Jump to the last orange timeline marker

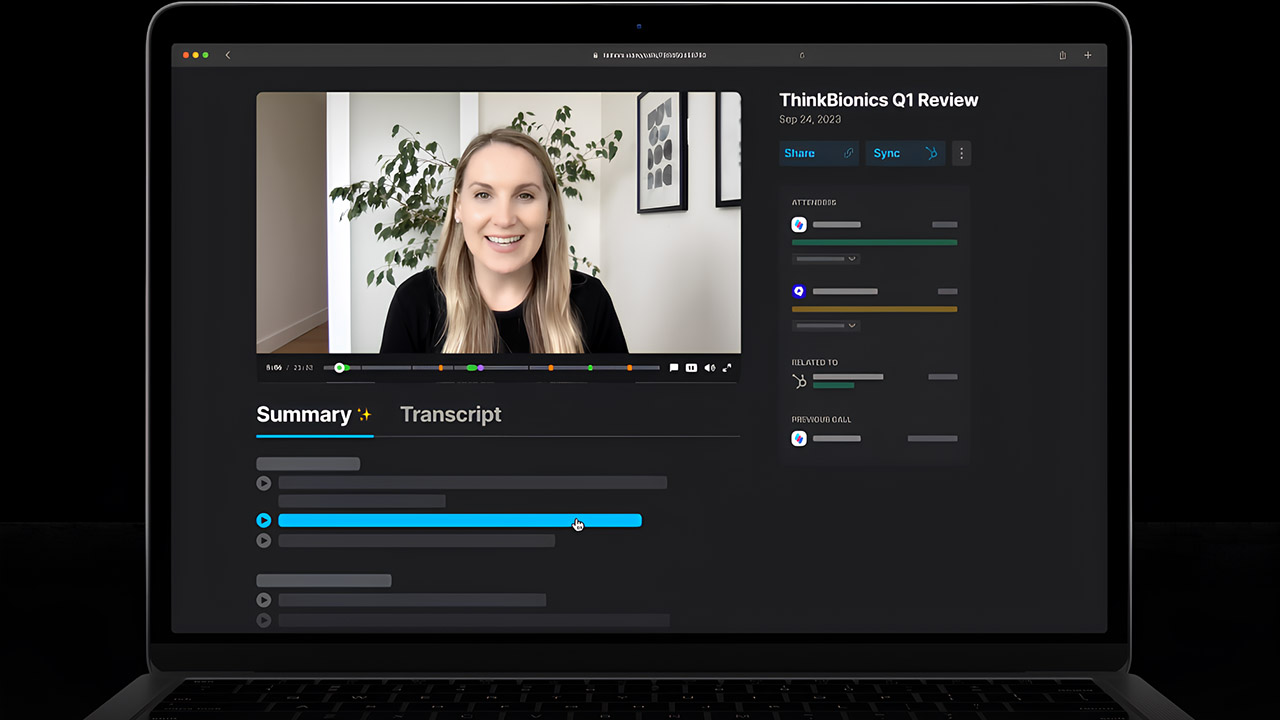[x=629, y=368]
